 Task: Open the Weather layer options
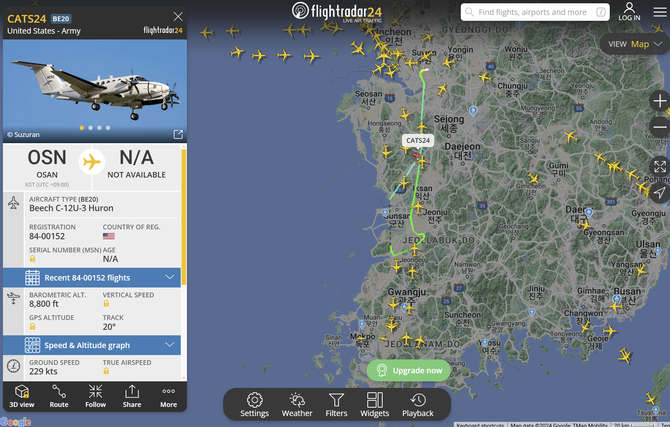[x=297, y=404]
